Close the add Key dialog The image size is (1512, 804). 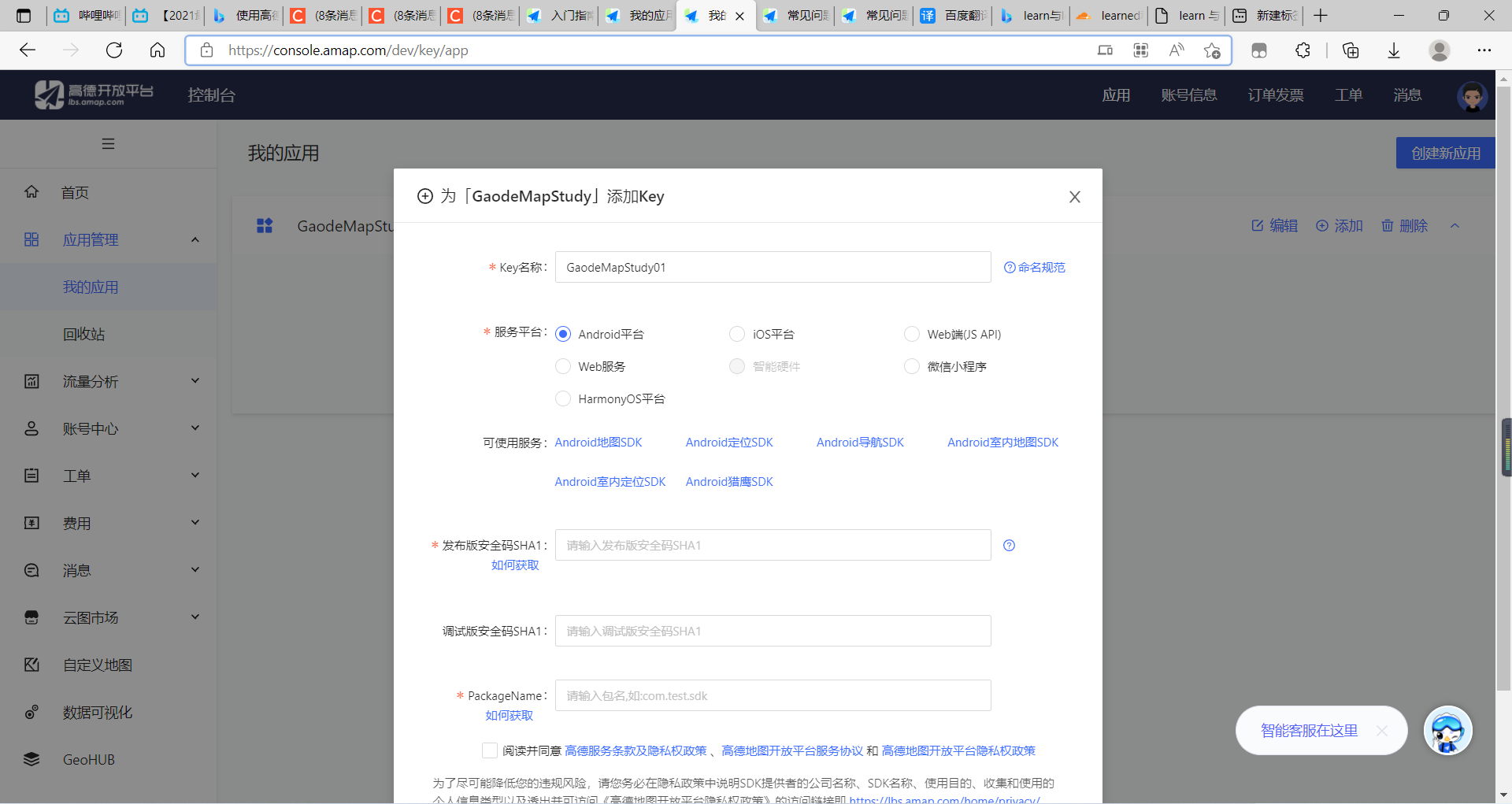click(1074, 197)
